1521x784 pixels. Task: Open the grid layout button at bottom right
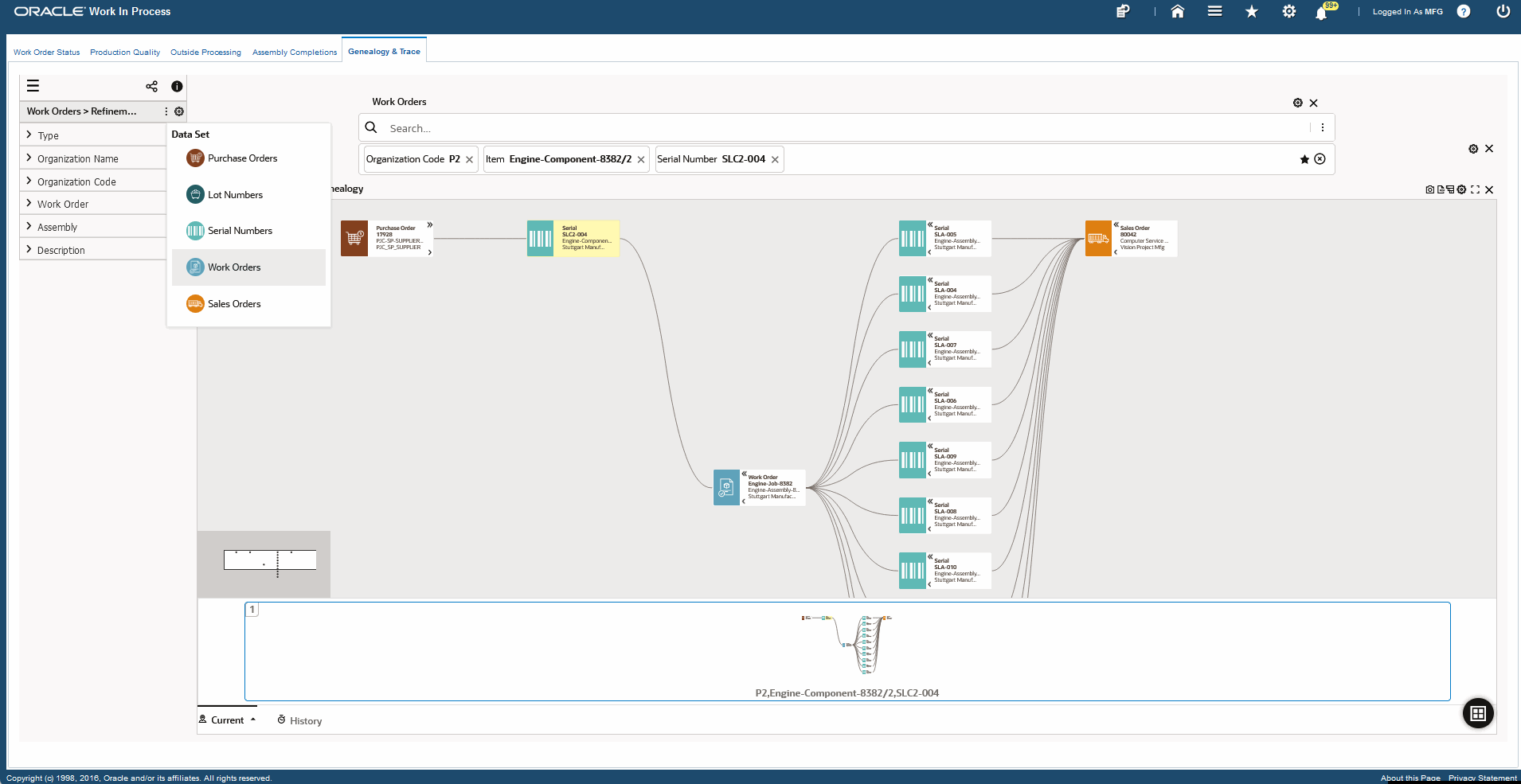click(1478, 713)
